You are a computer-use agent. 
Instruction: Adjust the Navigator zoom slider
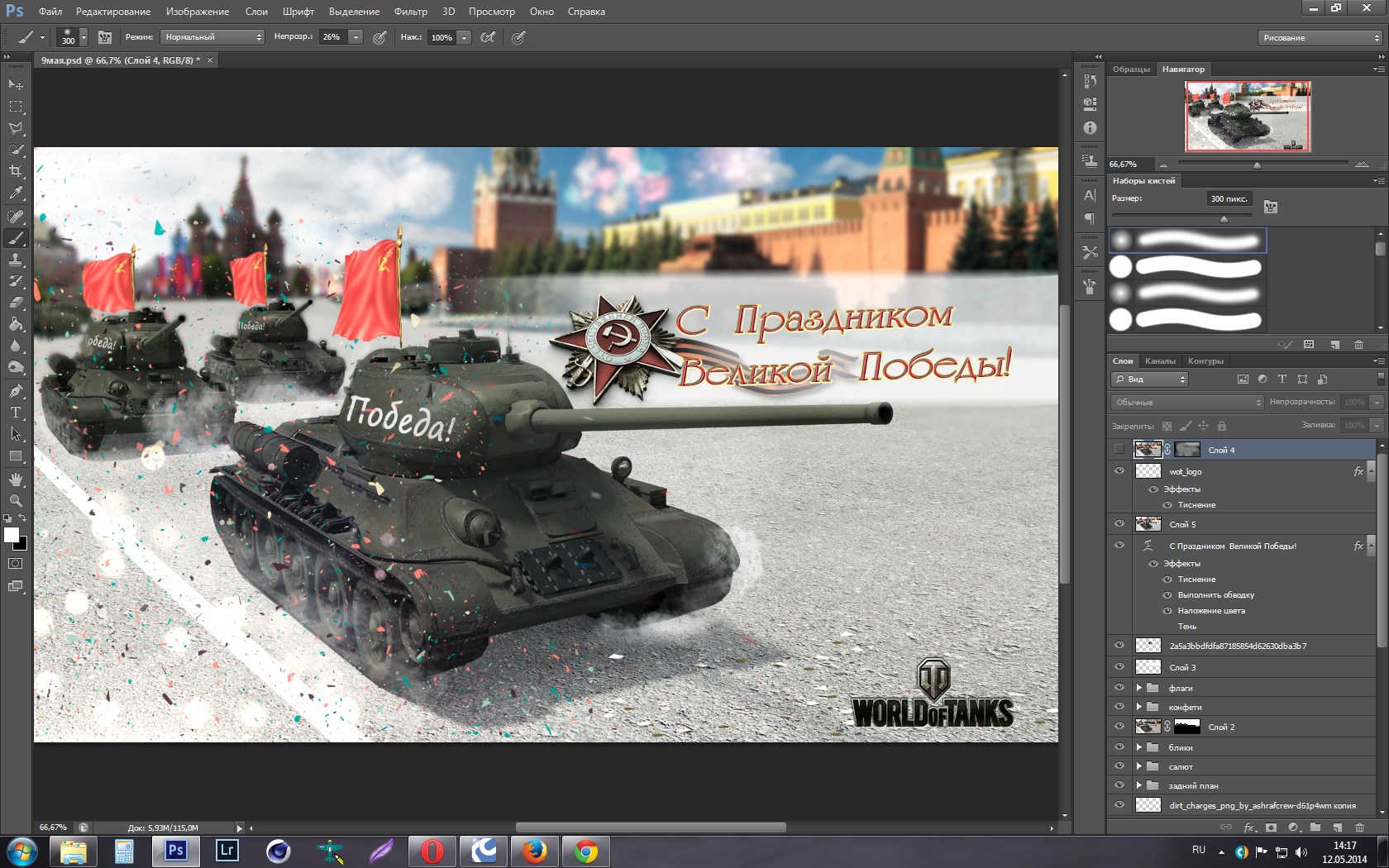coord(1257,165)
